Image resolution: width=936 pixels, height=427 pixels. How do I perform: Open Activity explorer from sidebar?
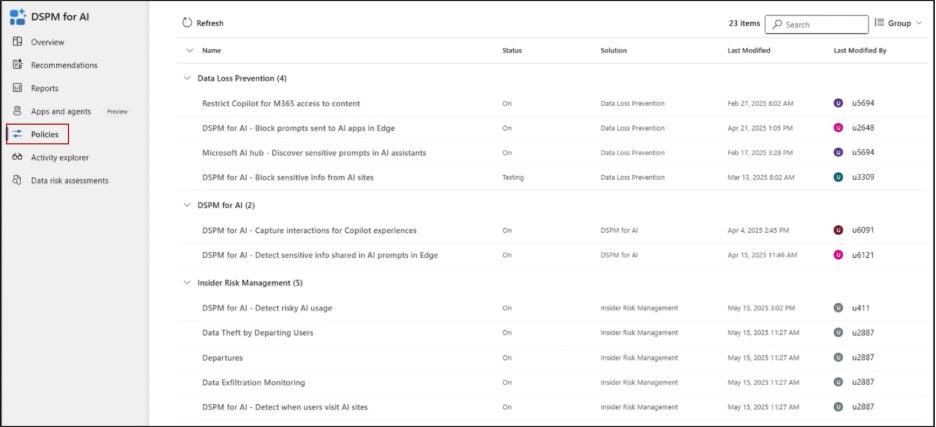point(59,157)
